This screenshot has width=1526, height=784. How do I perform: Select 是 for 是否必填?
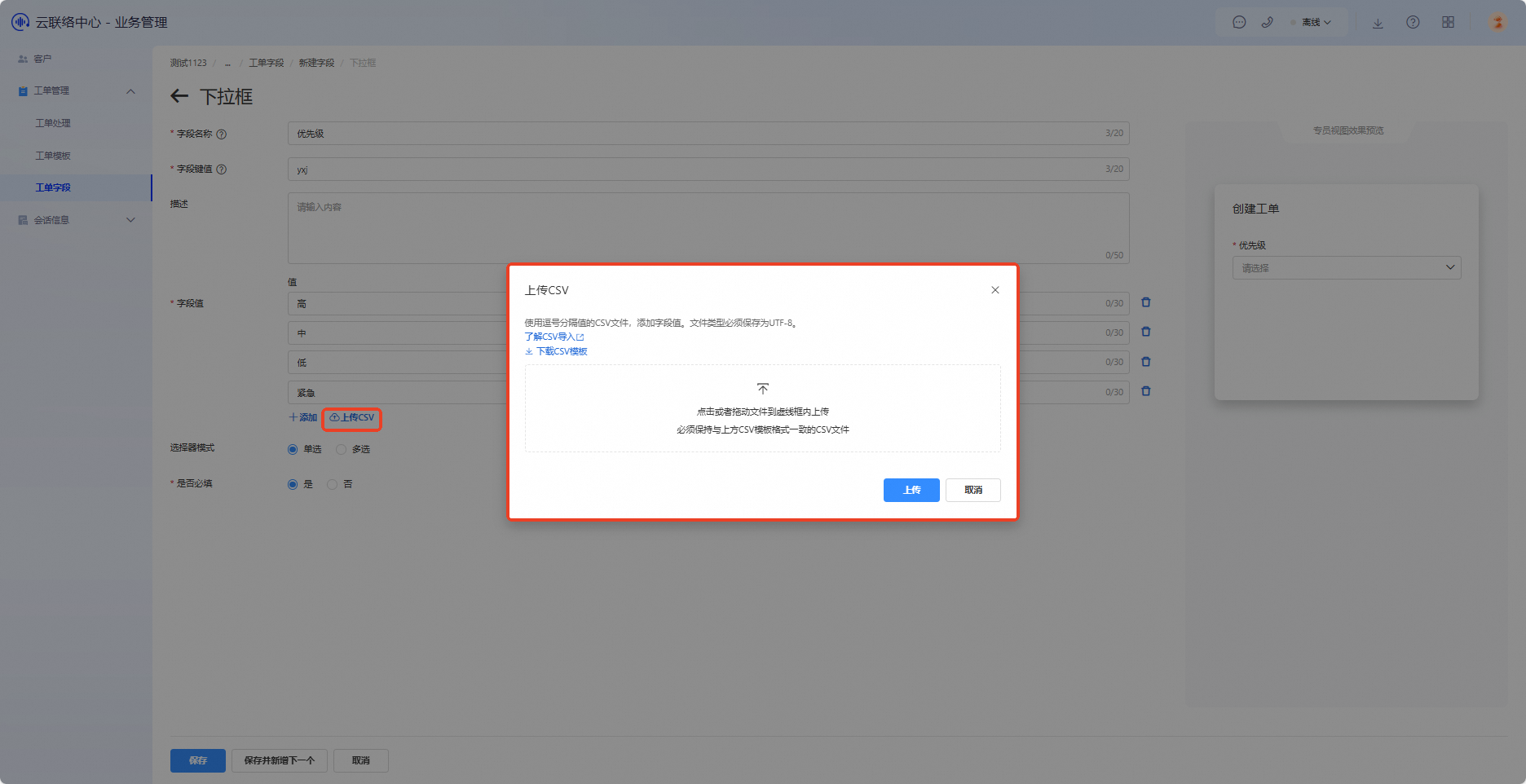pyautogui.click(x=293, y=484)
